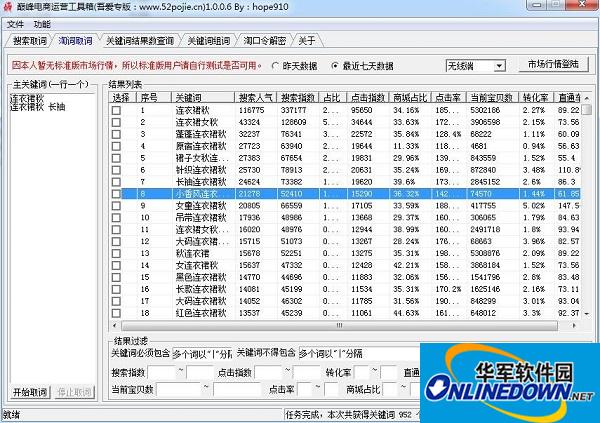600x423 pixels.
Task: Open the 文件 menu
Action: (15, 24)
